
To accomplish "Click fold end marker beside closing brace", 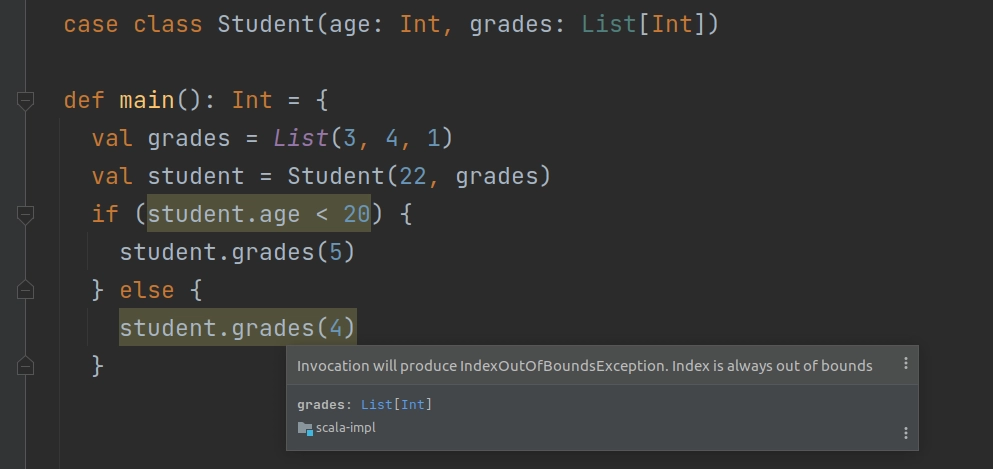I will point(25,366).
